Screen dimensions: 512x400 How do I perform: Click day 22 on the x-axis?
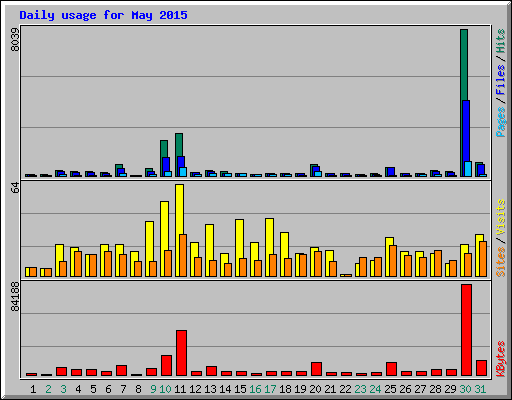[345, 389]
